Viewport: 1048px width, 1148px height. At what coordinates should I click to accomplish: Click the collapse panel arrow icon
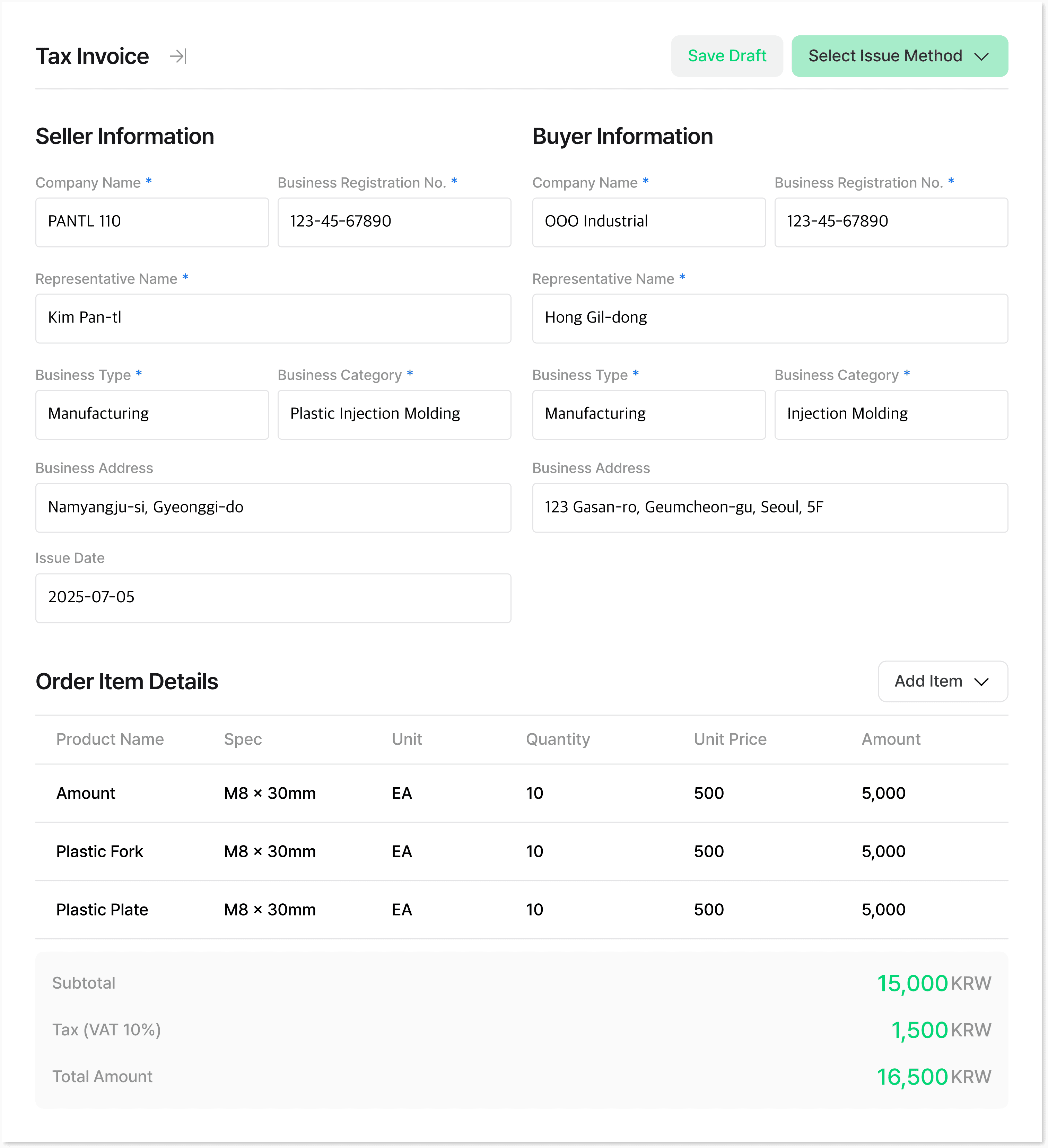pos(178,56)
